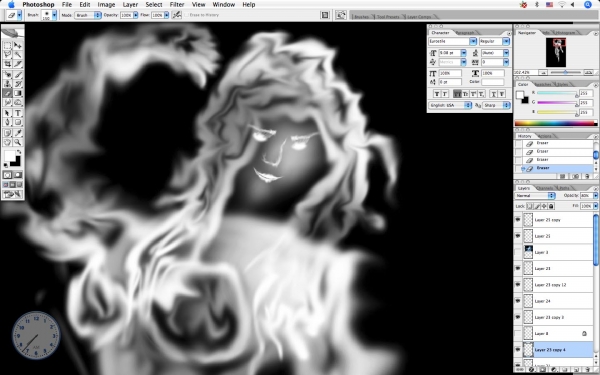Enable airbrush option in options bar

coord(176,15)
